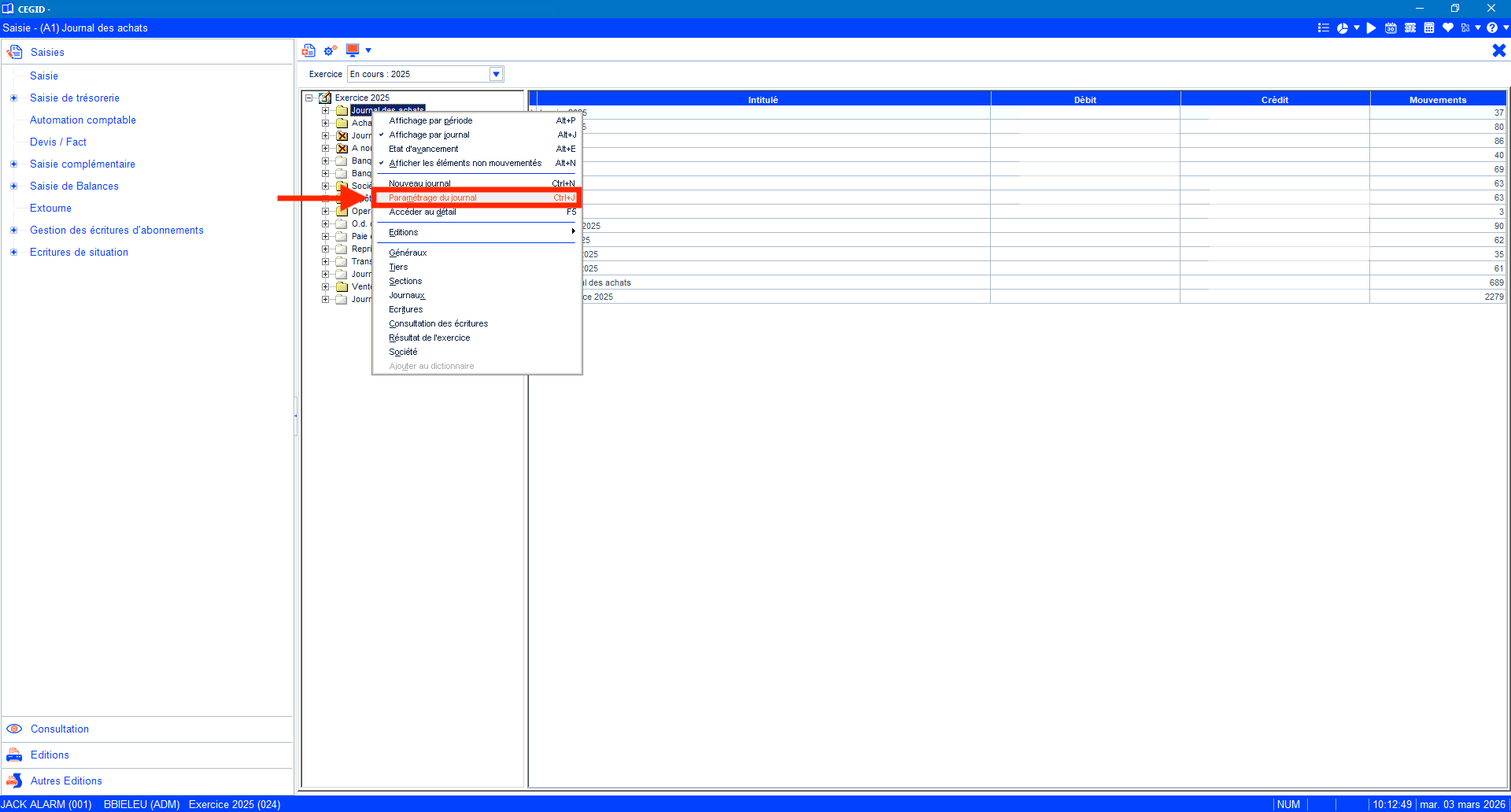Open the help question mark icon
This screenshot has height=812, width=1511.
(1492, 28)
